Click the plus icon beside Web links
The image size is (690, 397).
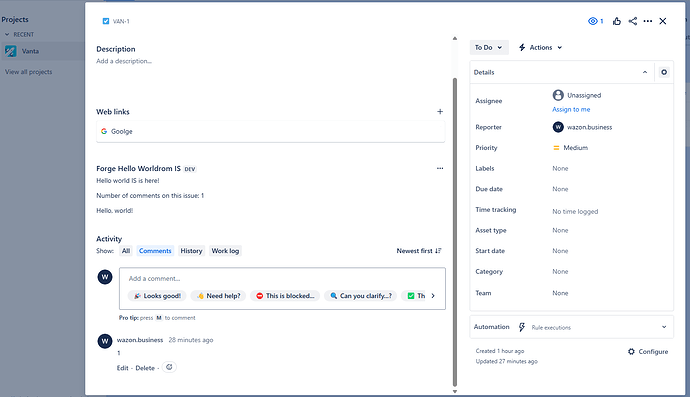point(440,112)
